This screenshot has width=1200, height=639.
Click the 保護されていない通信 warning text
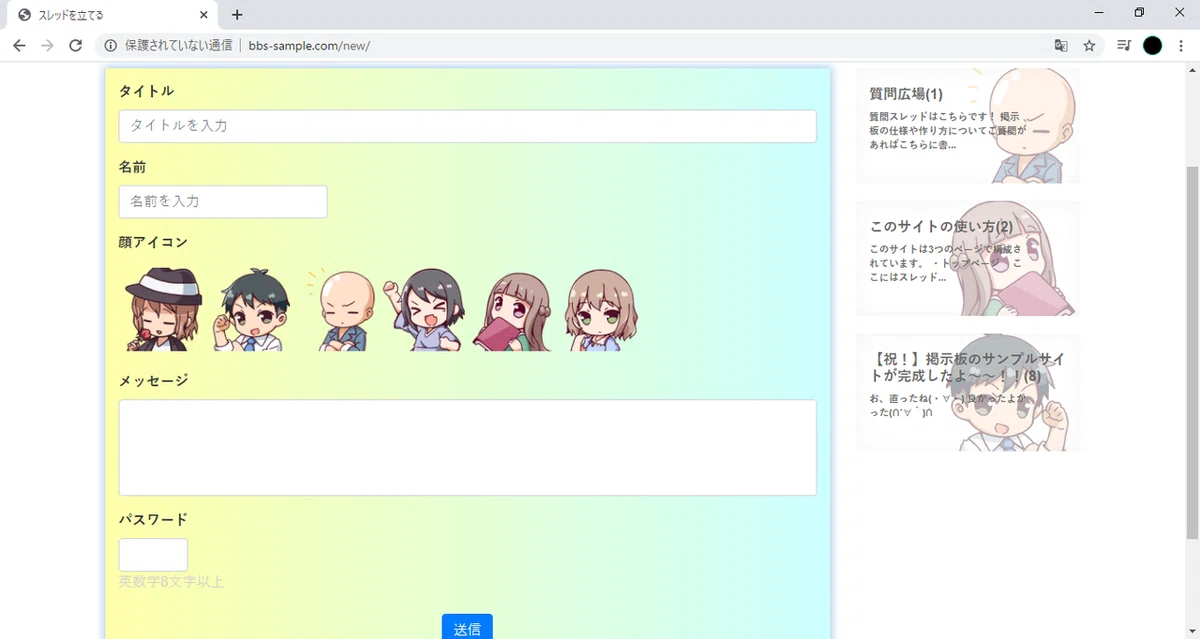coord(177,46)
